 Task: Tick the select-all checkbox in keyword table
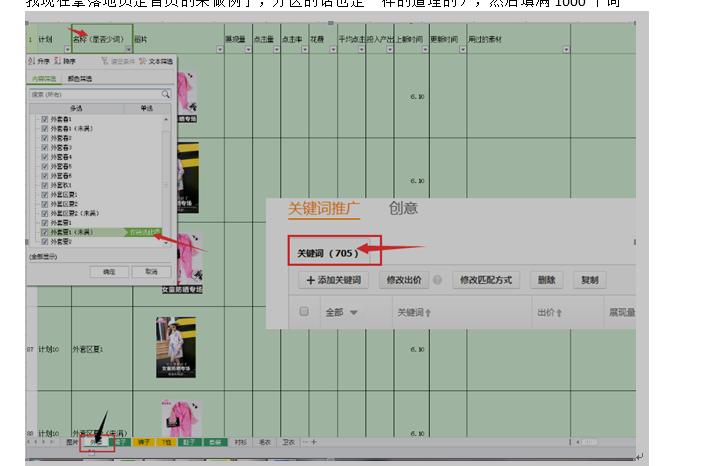tap(304, 311)
